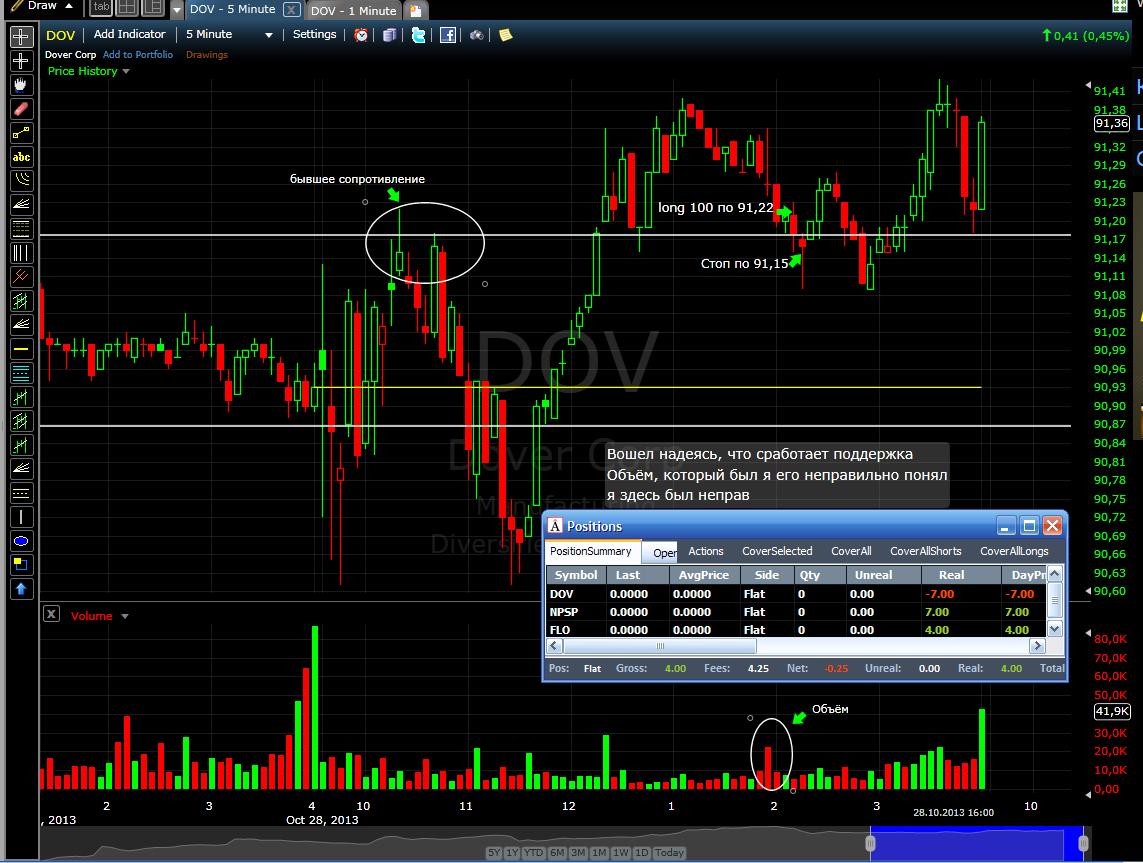Set the chart range to 5Y
The height and width of the screenshot is (863, 1143).
click(494, 852)
